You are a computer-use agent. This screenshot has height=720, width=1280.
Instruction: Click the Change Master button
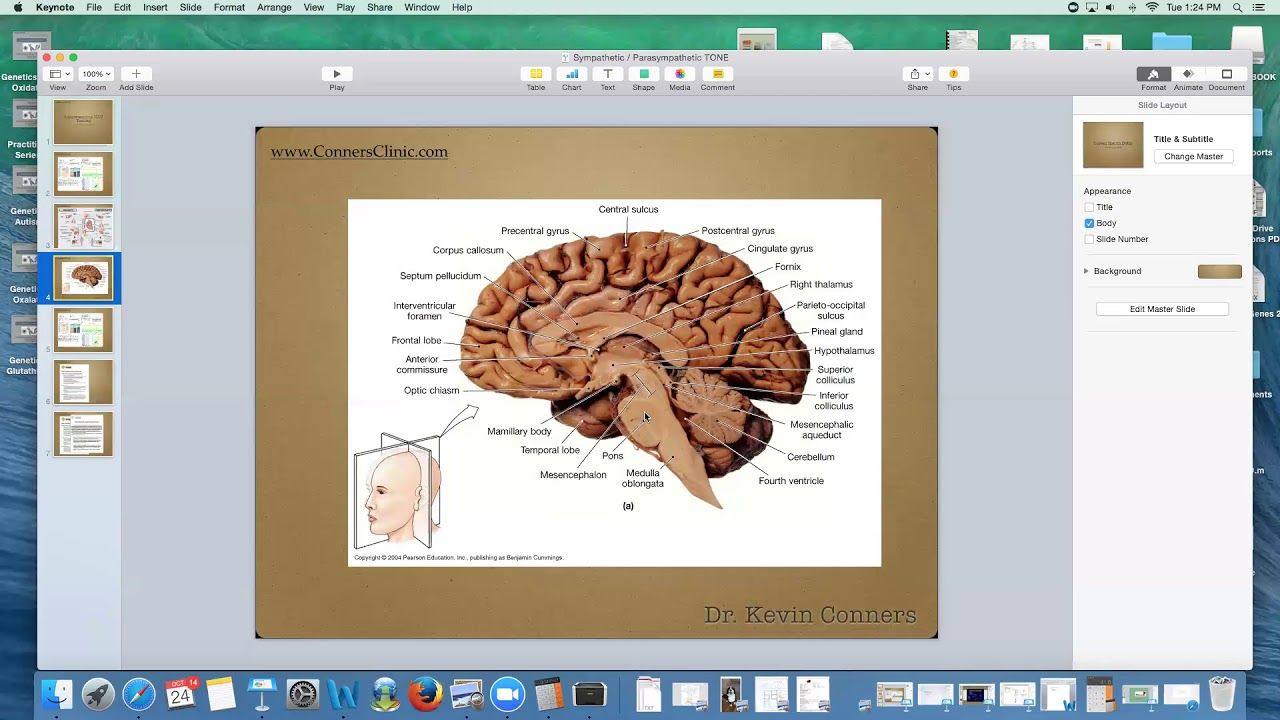pos(1193,156)
